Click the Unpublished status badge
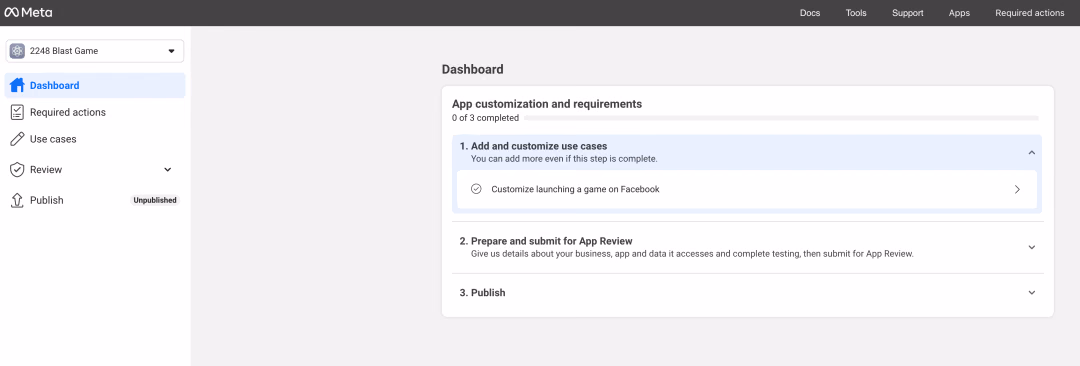Screen dimensions: 1080x366 coord(155,201)
